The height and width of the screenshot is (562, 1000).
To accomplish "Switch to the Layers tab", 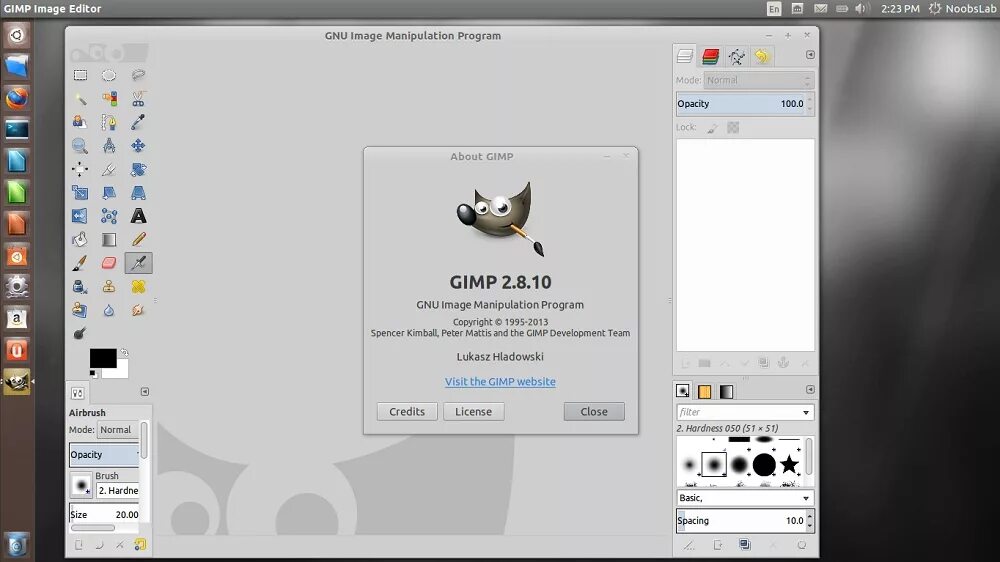I will tap(685, 56).
